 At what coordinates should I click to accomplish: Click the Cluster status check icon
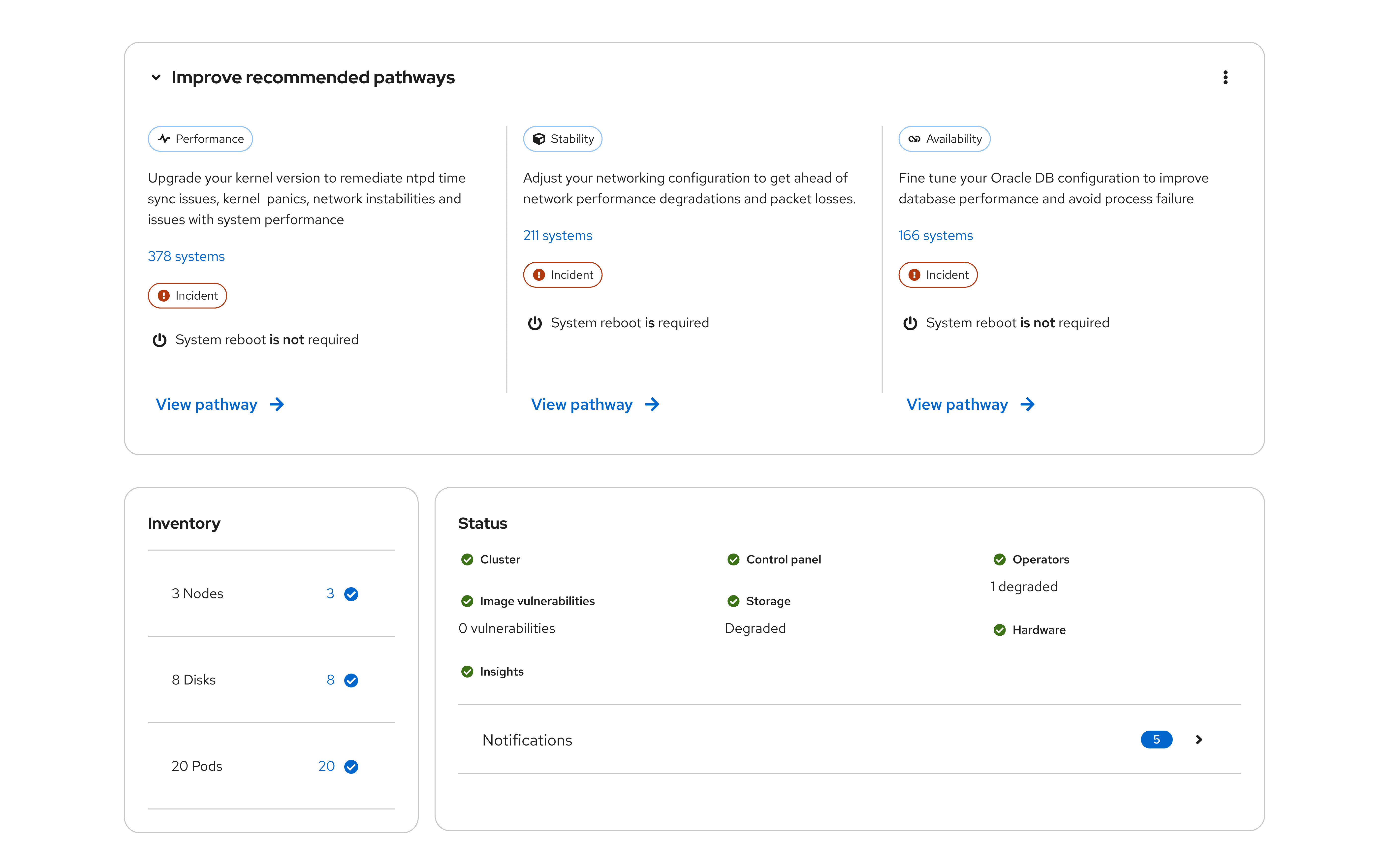pyautogui.click(x=467, y=560)
